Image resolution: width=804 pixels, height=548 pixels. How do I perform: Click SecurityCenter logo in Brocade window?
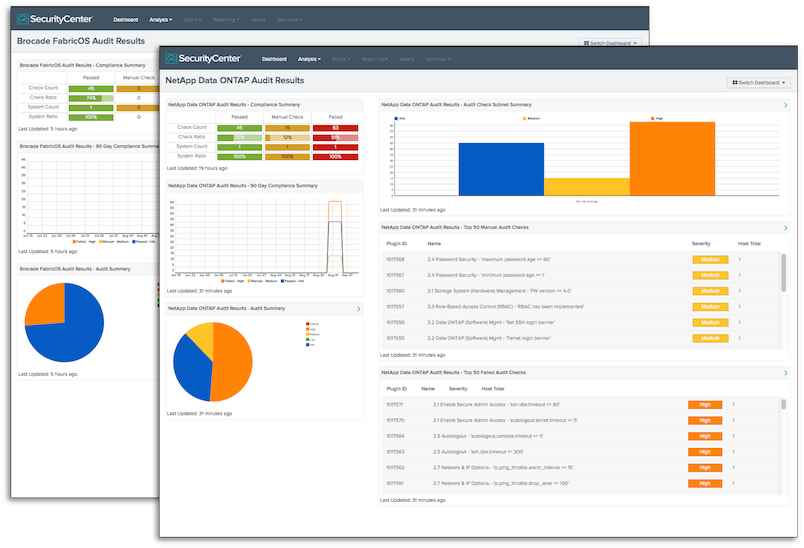click(x=55, y=19)
